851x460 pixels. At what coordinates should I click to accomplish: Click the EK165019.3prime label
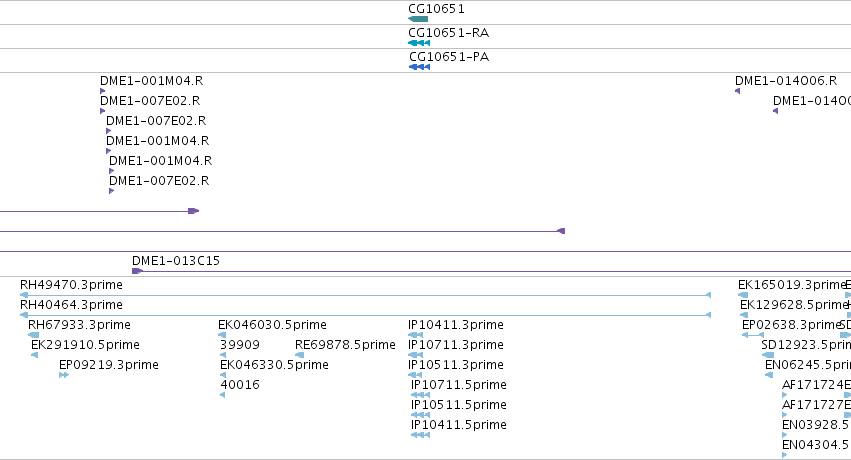(792, 285)
